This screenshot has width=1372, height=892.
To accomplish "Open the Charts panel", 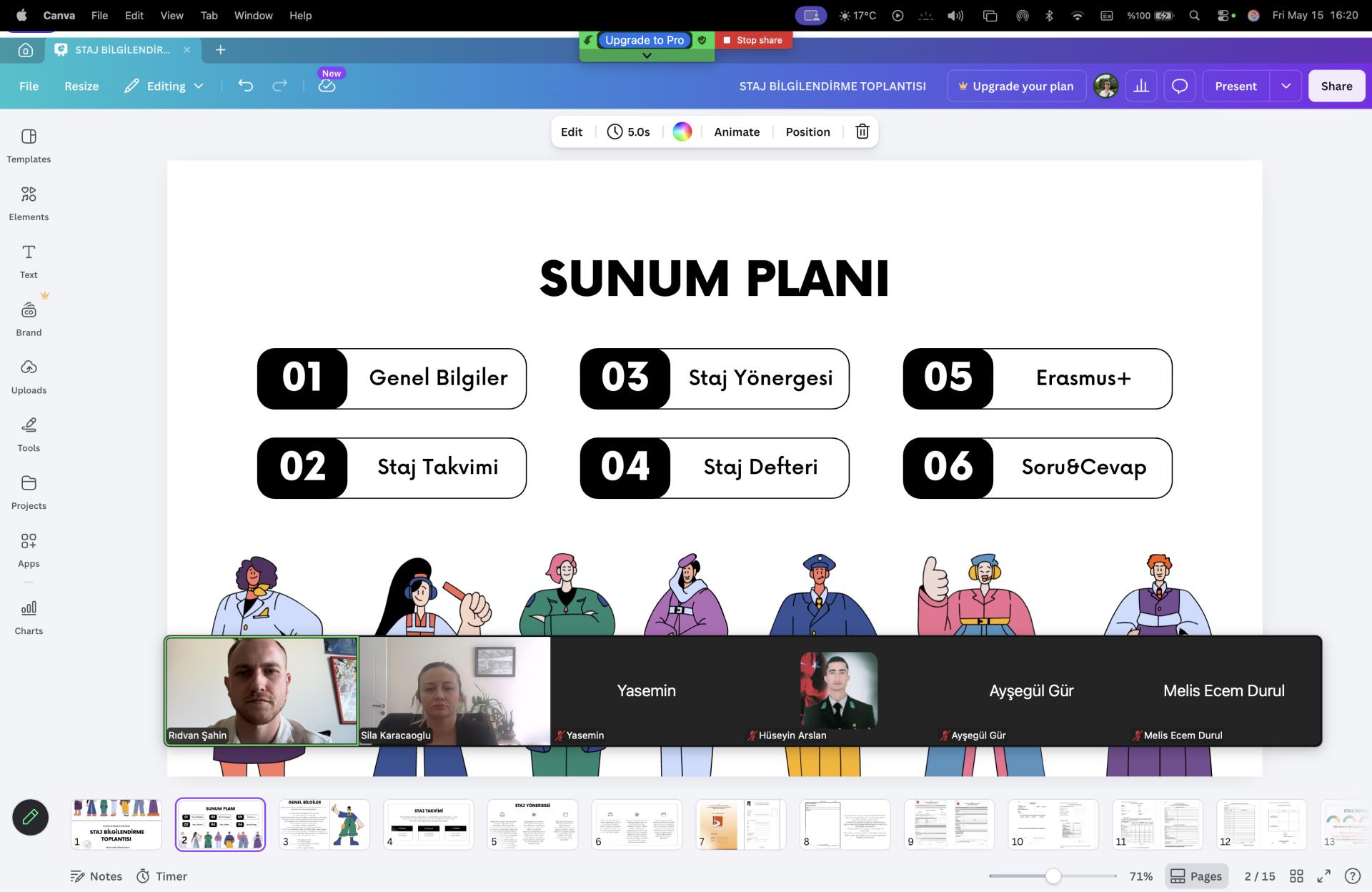I will coord(29,618).
